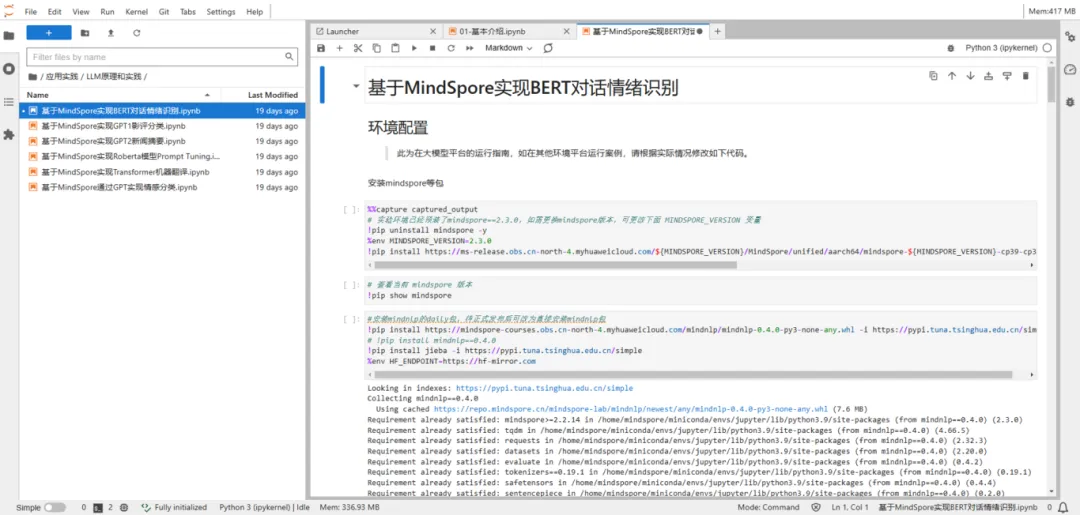
Task: Click the blue new launcher plus button
Action: click(49, 32)
